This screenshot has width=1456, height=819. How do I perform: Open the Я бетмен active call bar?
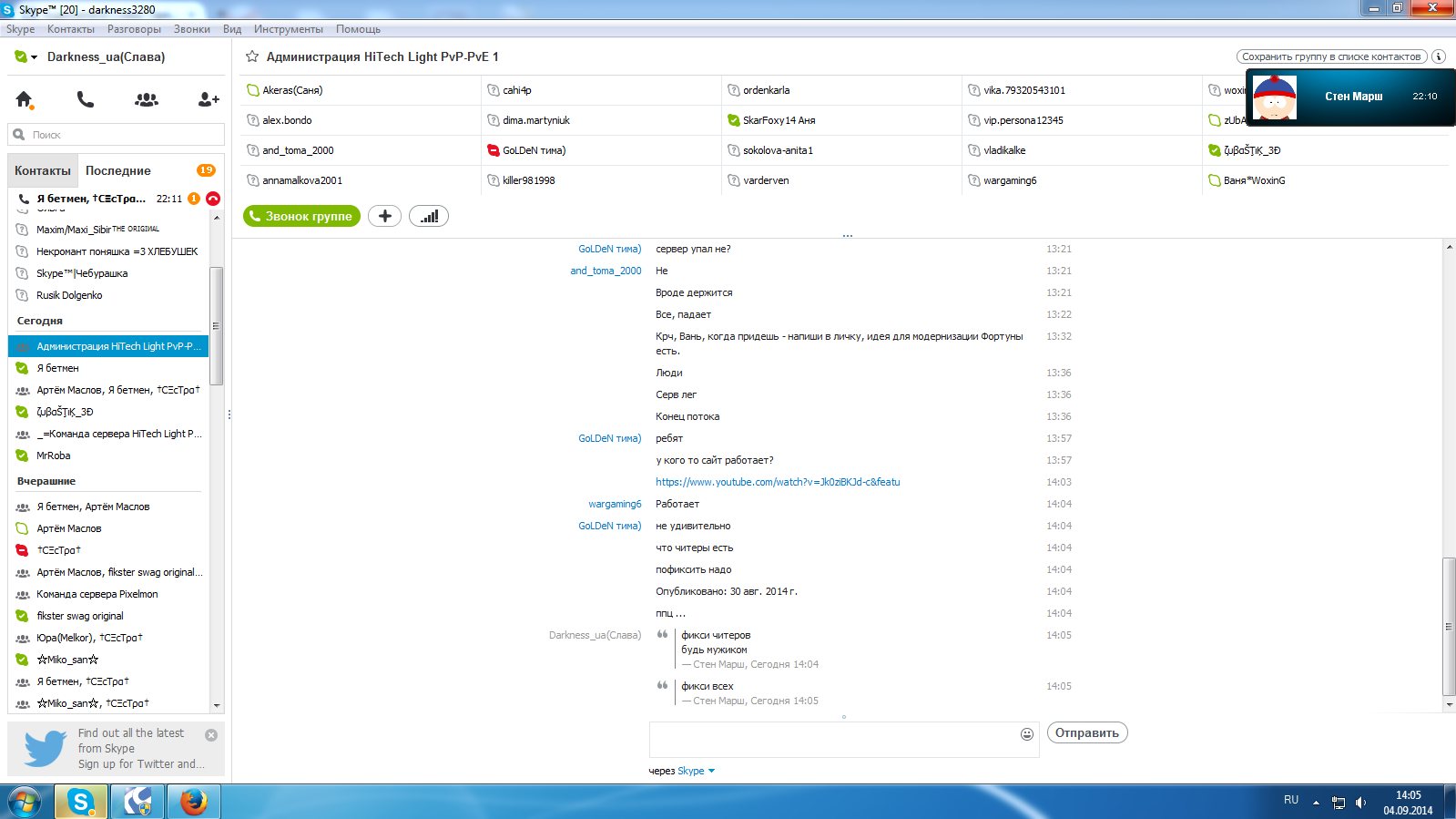(x=116, y=199)
